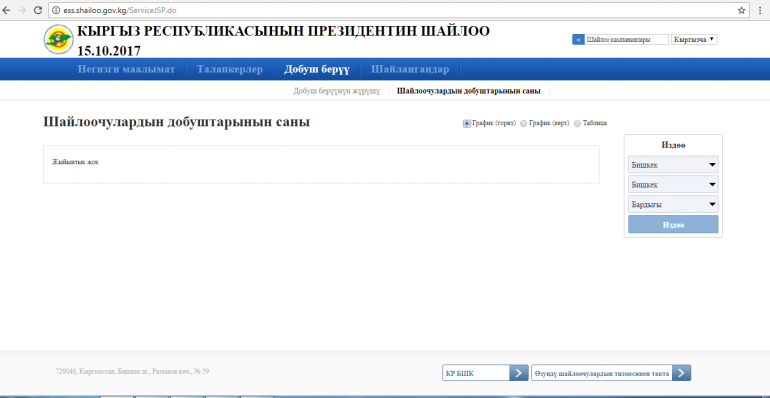This screenshot has height=398, width=770.
Task: Switch to Добуш берүүнүн жүрүшү sub-tab
Action: tap(336, 91)
